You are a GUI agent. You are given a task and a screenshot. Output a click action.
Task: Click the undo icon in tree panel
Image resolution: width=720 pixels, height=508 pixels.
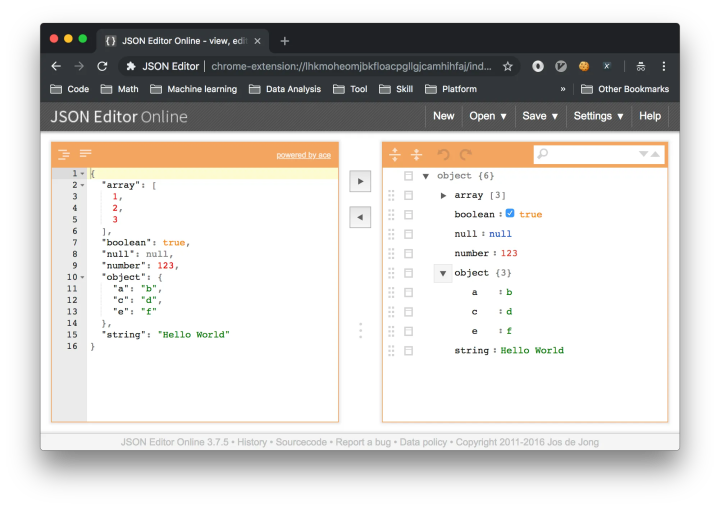coord(444,154)
